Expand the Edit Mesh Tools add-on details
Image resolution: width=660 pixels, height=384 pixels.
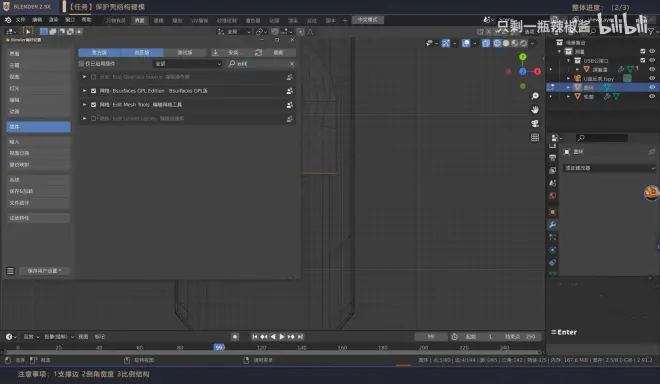click(x=84, y=104)
